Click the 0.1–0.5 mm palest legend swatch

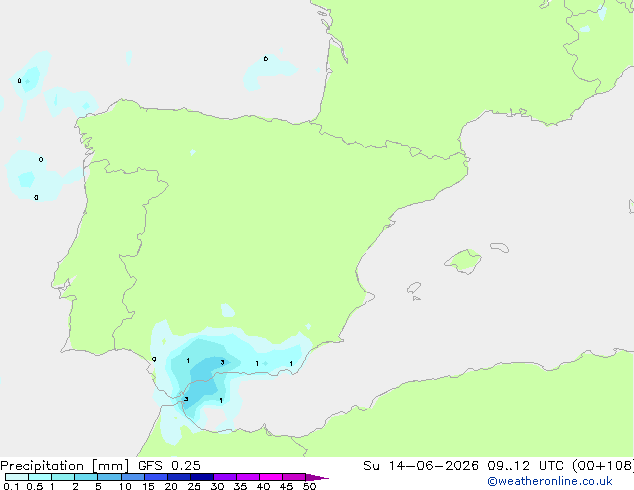pyautogui.click(x=17, y=477)
